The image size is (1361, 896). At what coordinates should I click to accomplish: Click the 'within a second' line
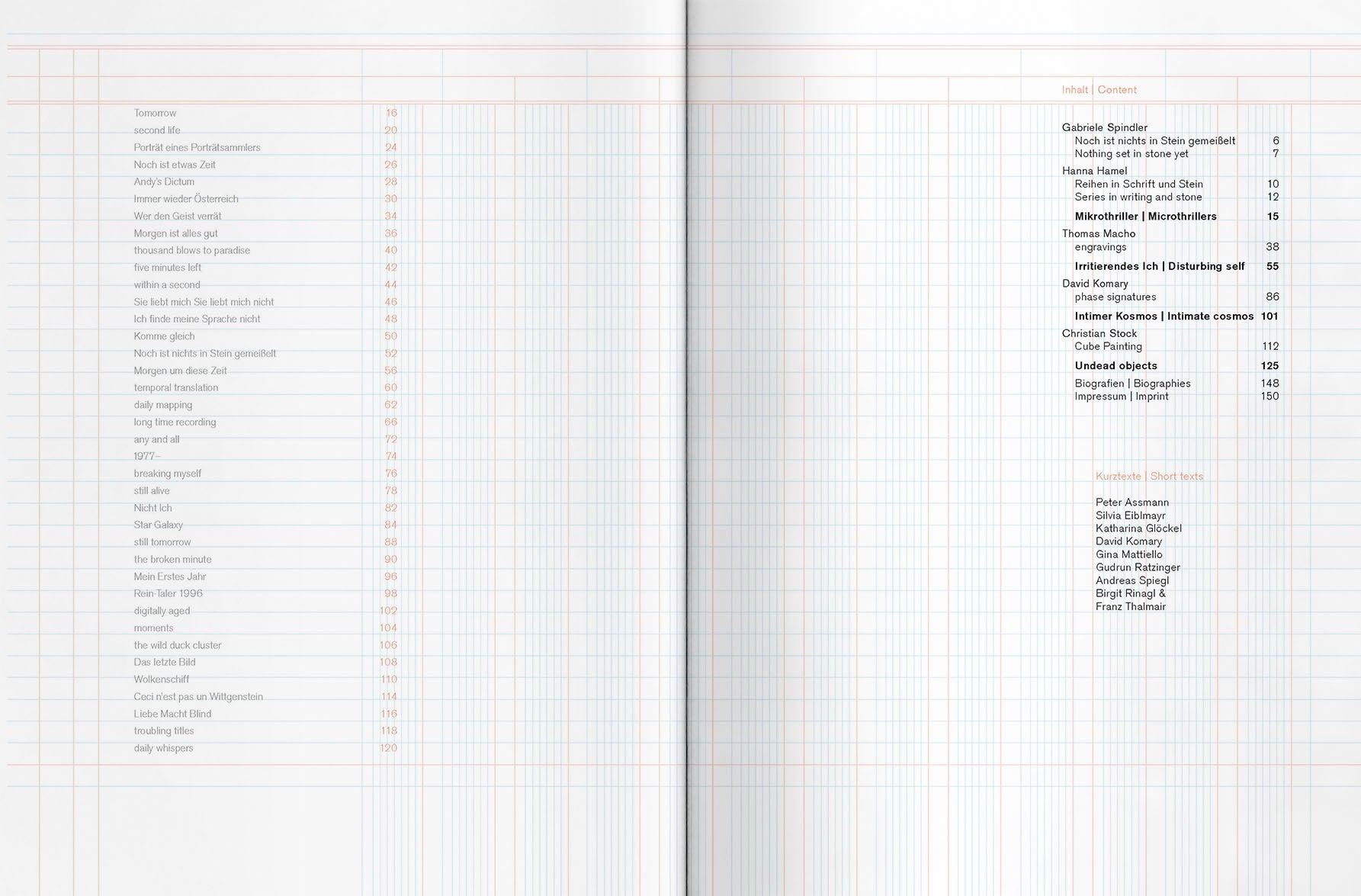click(x=167, y=284)
